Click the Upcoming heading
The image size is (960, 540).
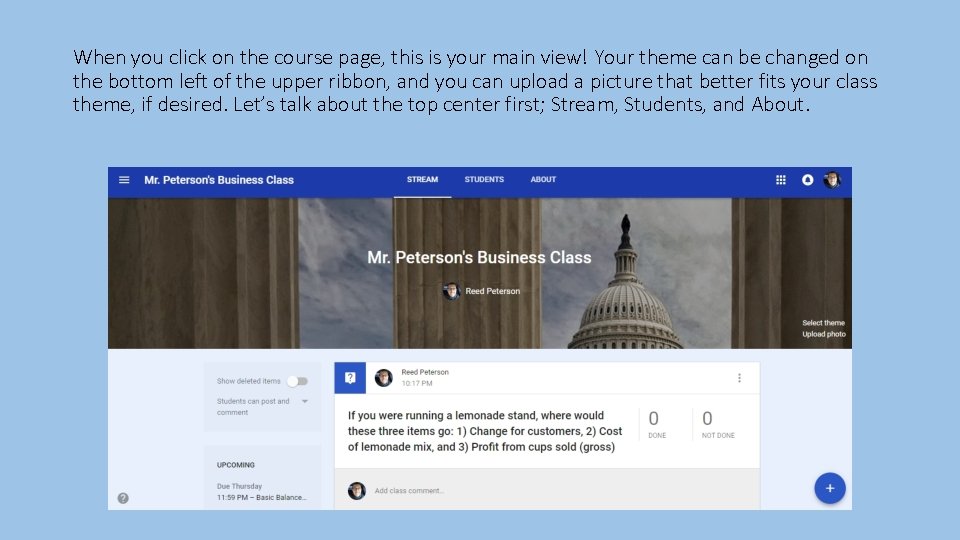point(236,465)
